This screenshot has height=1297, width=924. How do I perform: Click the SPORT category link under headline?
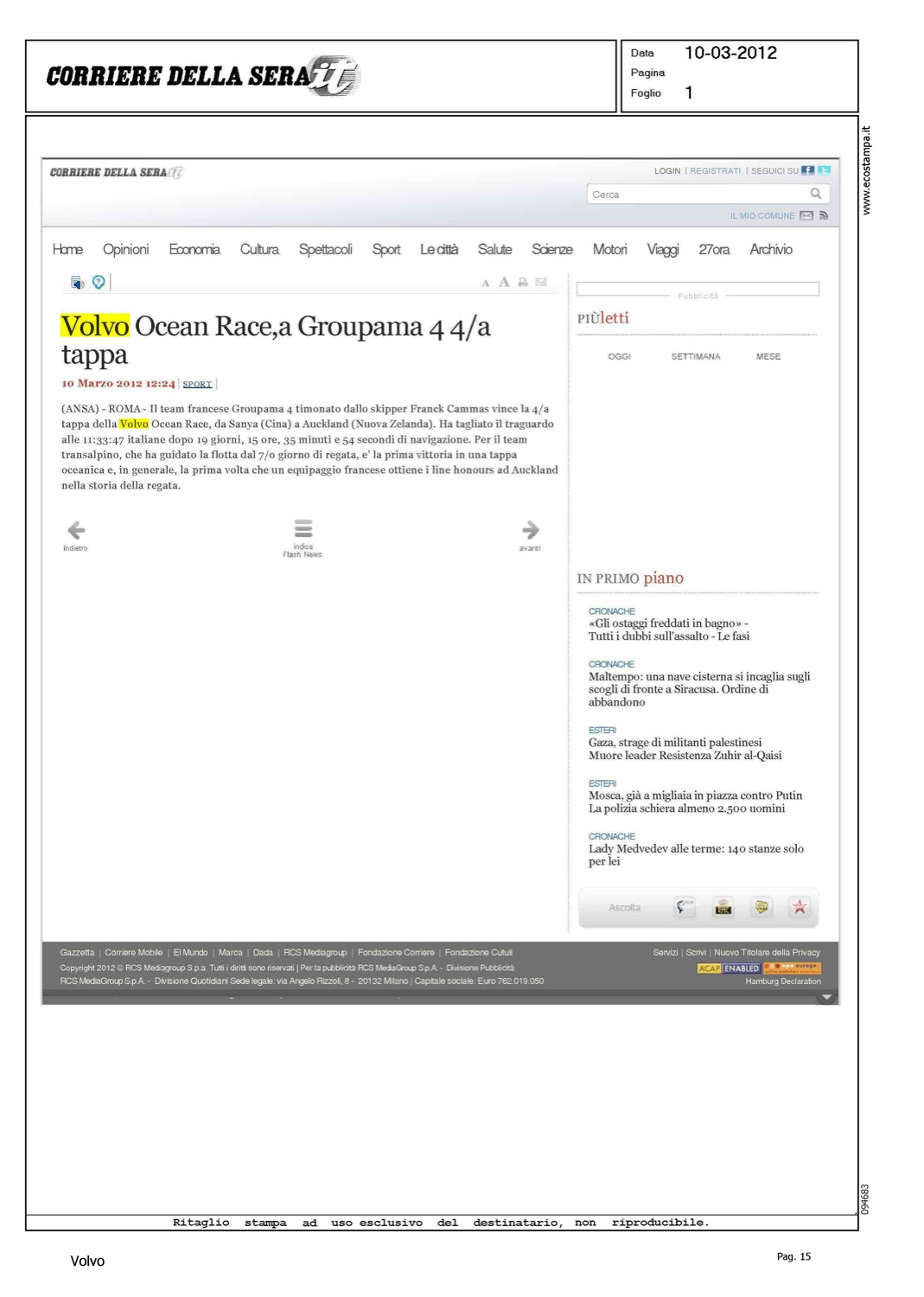point(197,384)
